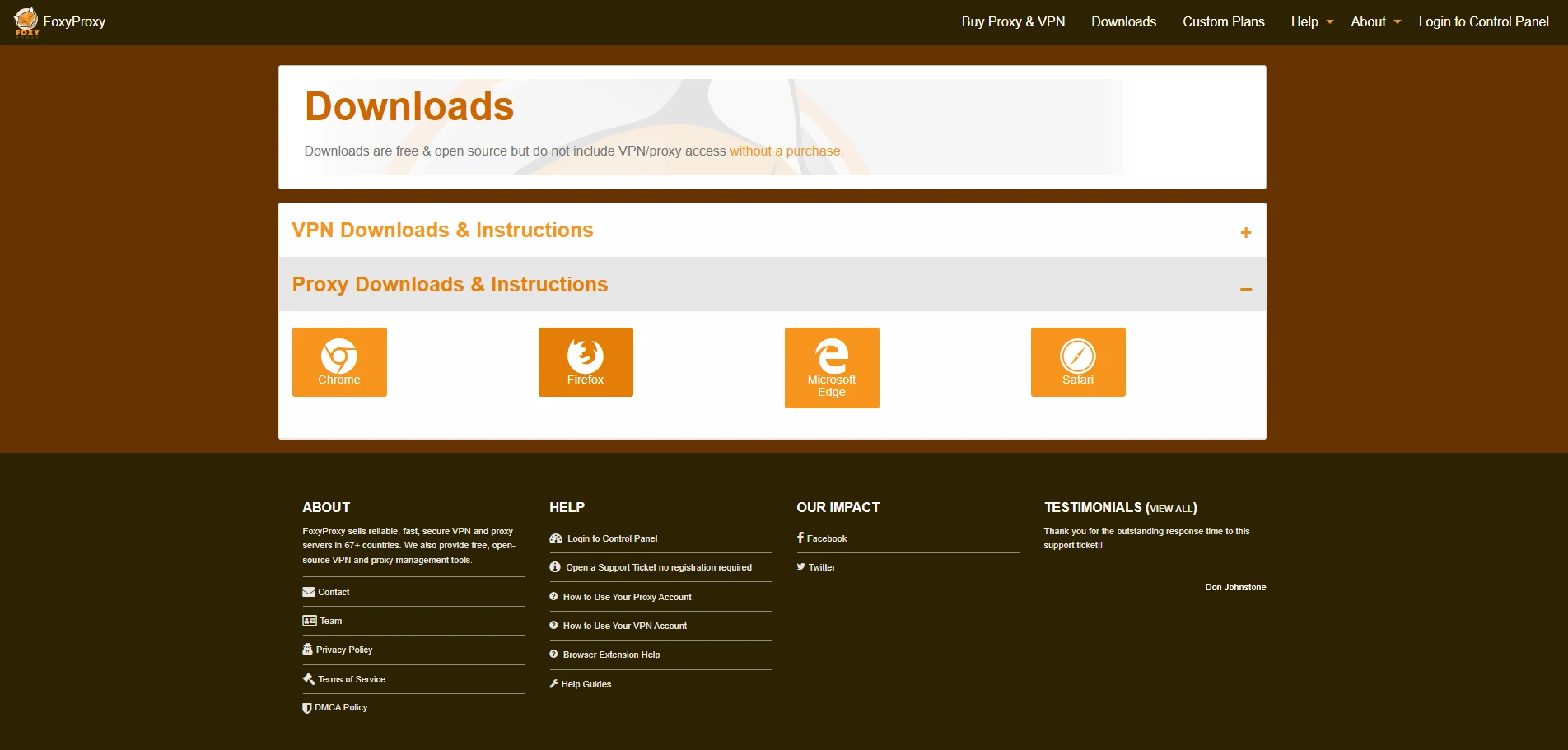Open the Privacy Policy footer link

point(344,650)
